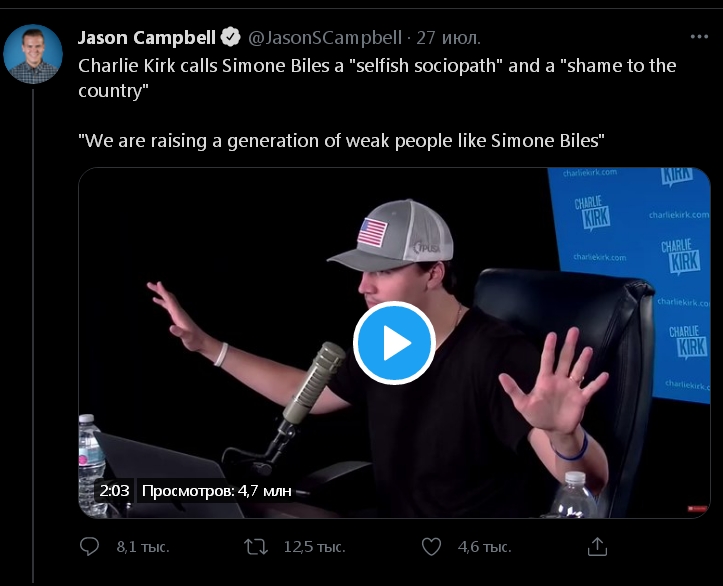Click the verified badge next to the name
This screenshot has height=586, width=723.
[231, 38]
